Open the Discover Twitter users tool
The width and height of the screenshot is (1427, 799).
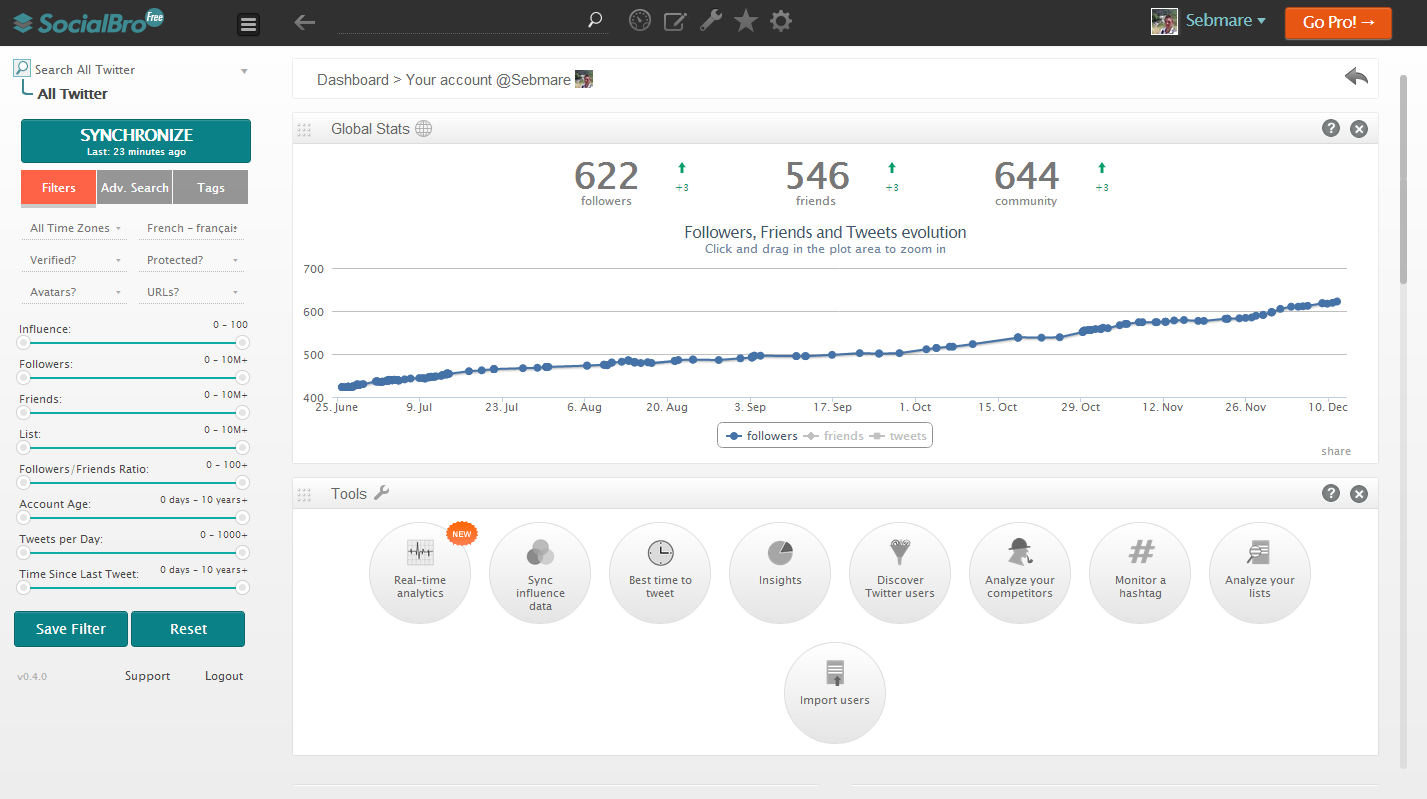pyautogui.click(x=900, y=573)
